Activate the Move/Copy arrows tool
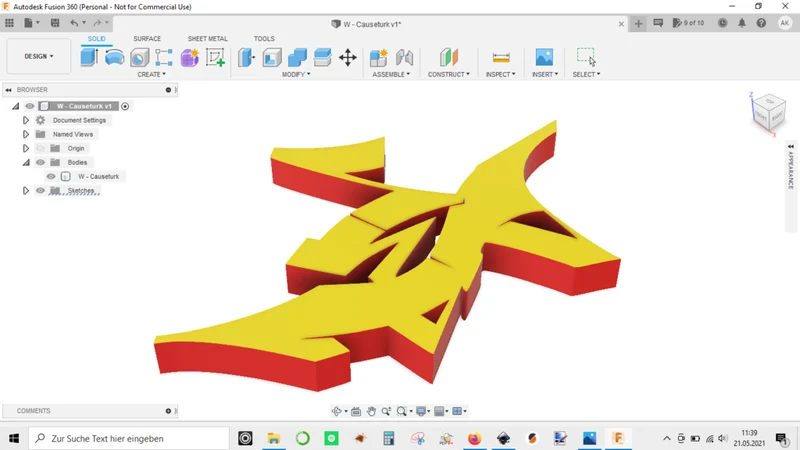 point(347,57)
